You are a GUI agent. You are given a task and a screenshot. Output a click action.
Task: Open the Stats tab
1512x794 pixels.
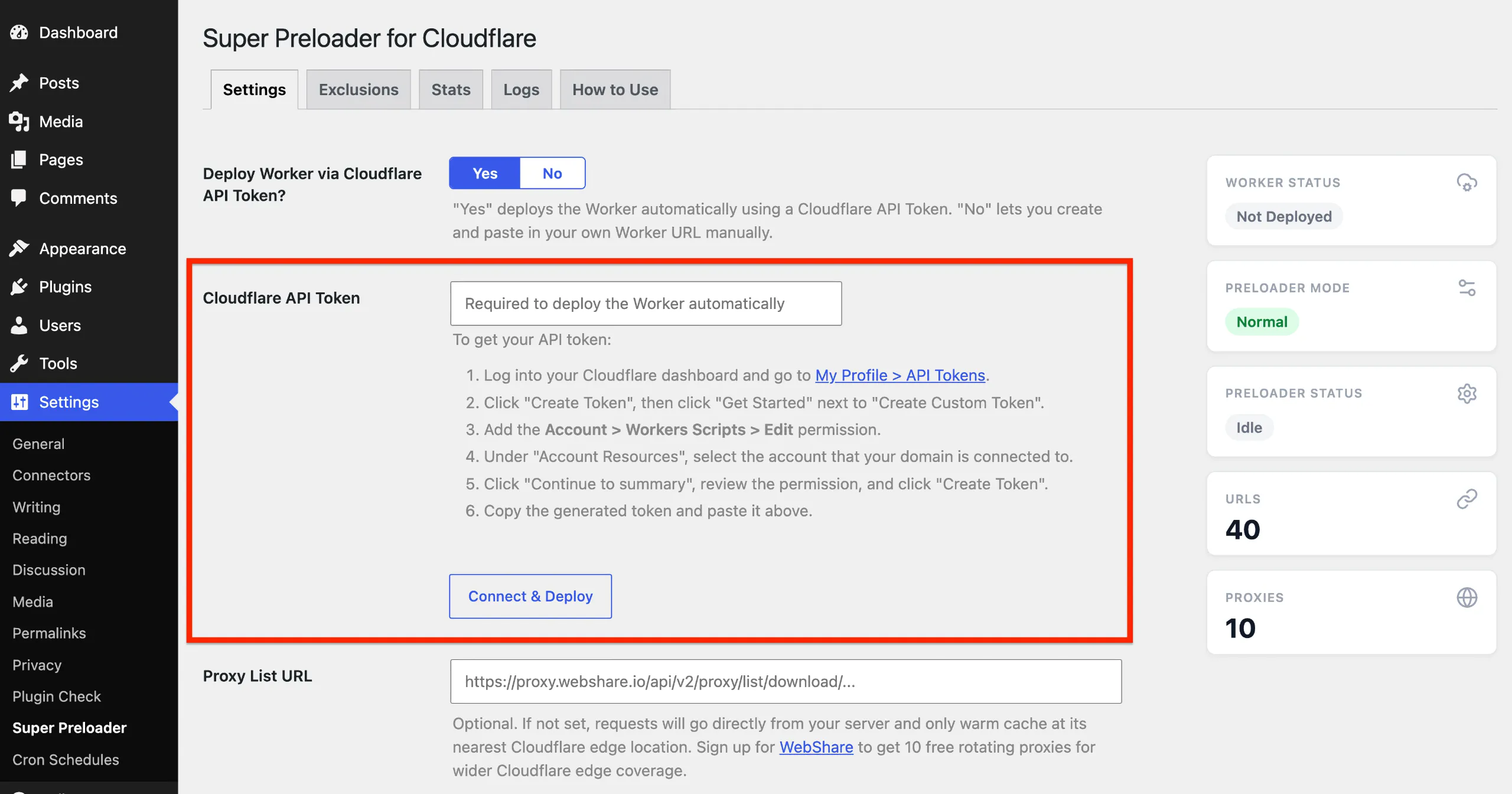451,89
